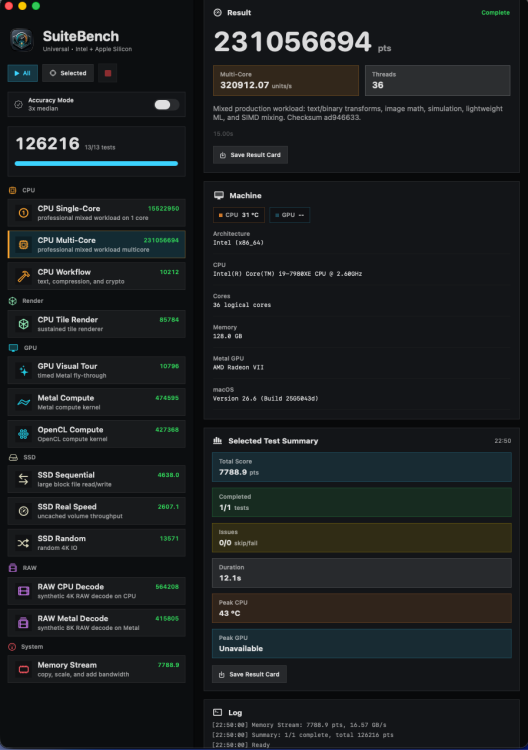Image resolution: width=528 pixels, height=750 pixels.
Task: Save Result Card in Result panel
Action: [x=250, y=155]
